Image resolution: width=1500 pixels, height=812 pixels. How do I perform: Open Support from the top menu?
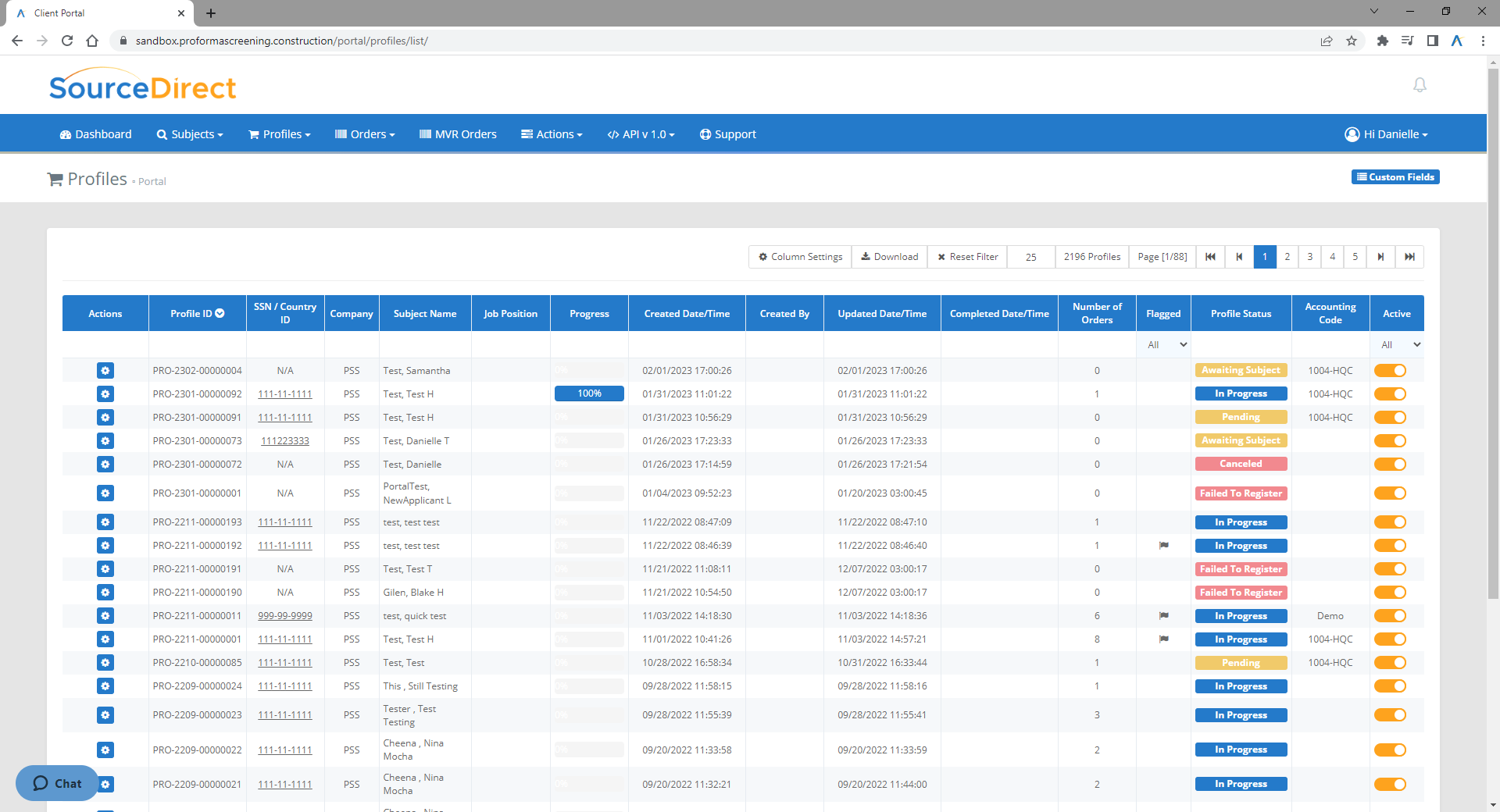pyautogui.click(x=727, y=134)
